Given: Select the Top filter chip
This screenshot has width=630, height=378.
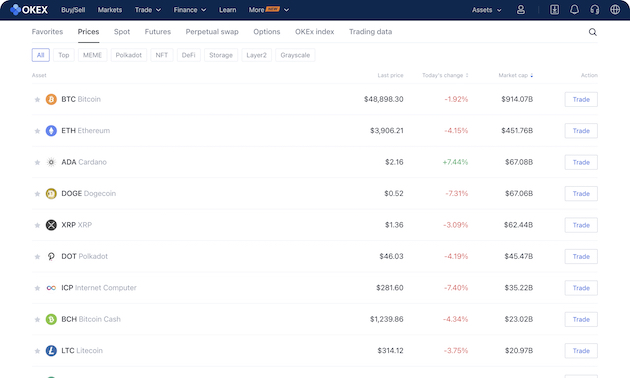Looking at the screenshot, I should (64, 55).
